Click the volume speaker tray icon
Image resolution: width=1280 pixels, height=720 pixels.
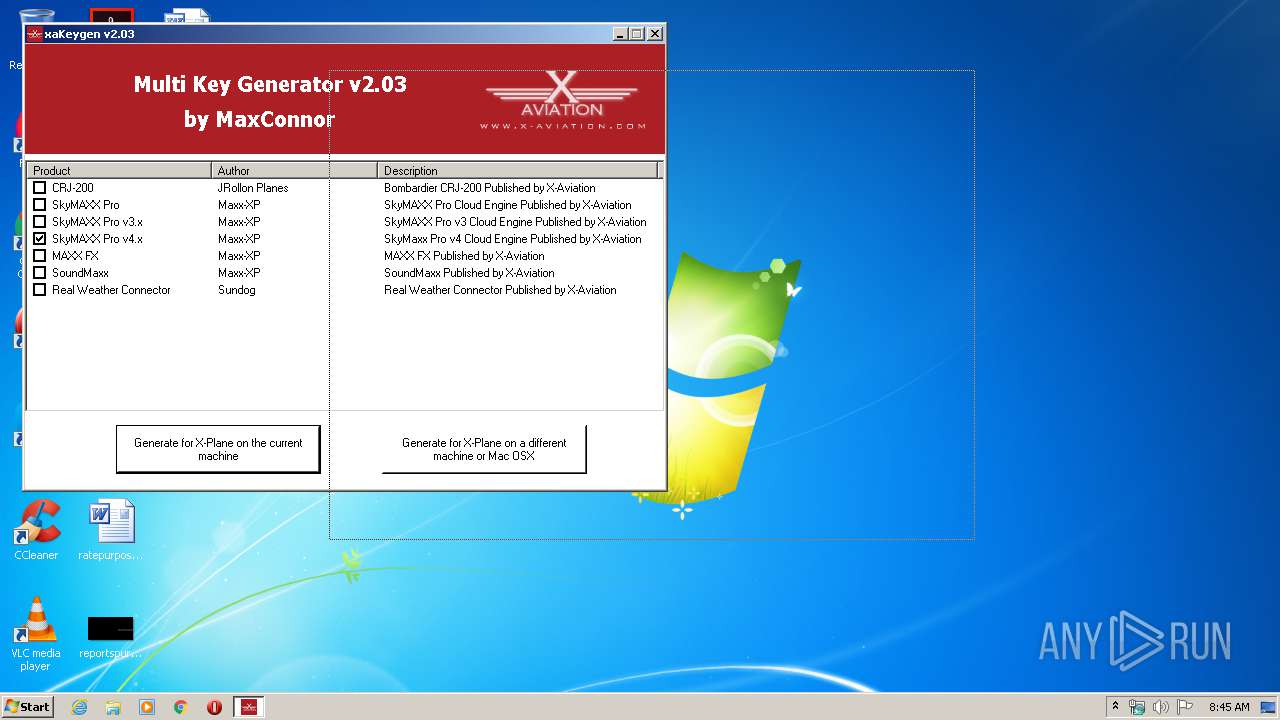click(1161, 707)
